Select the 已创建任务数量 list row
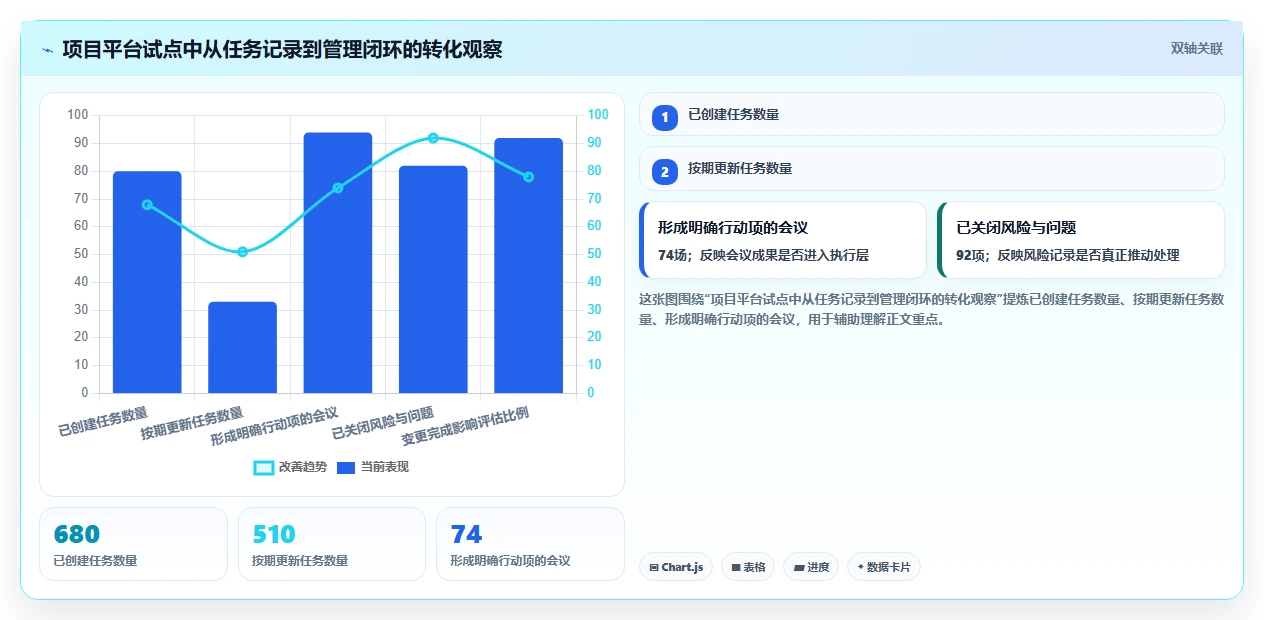1264x620 pixels. coord(931,114)
